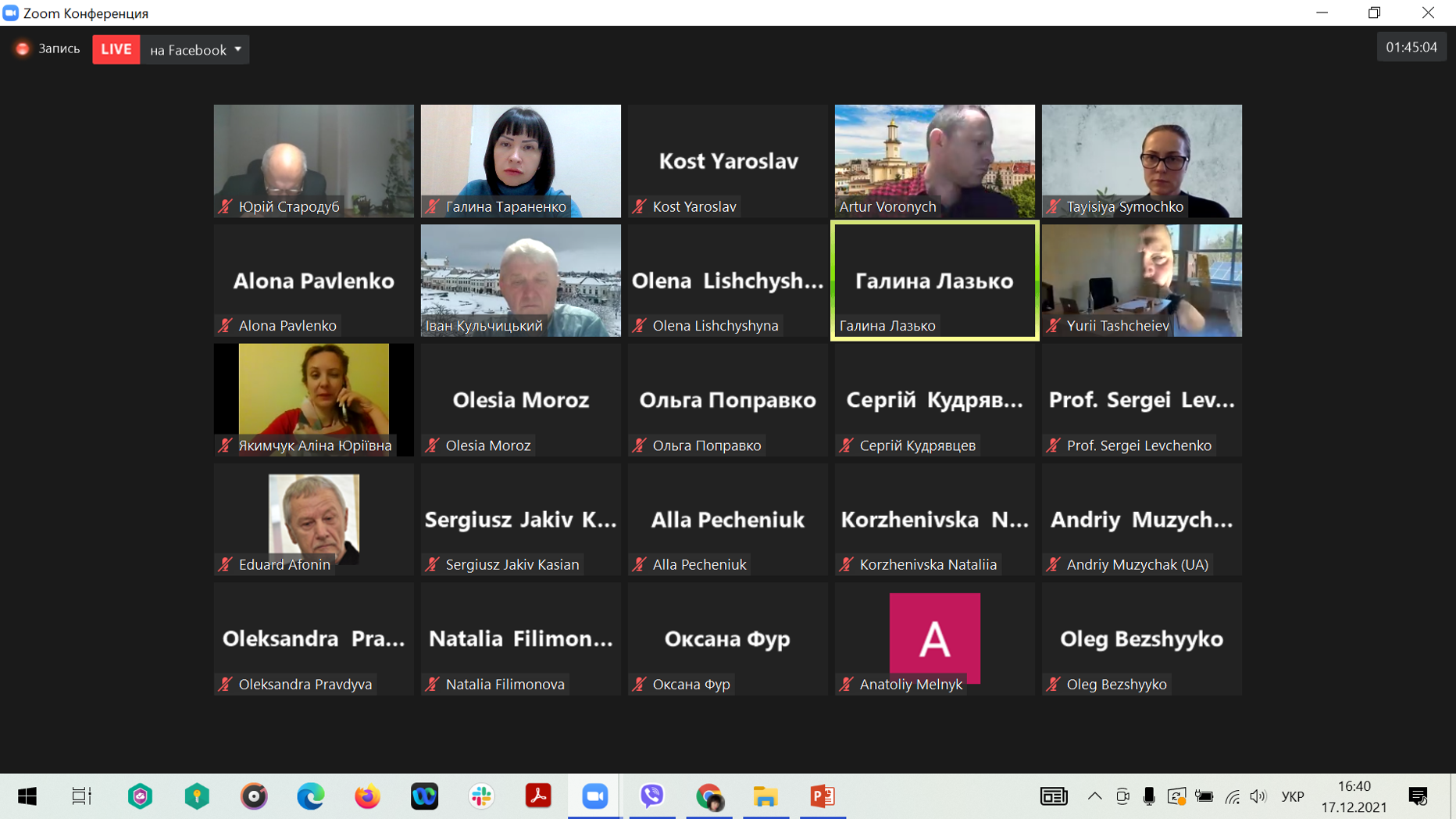The image size is (1456, 819).
Task: Select the highlighted Галина Лазько speaker tile
Action: click(x=935, y=281)
